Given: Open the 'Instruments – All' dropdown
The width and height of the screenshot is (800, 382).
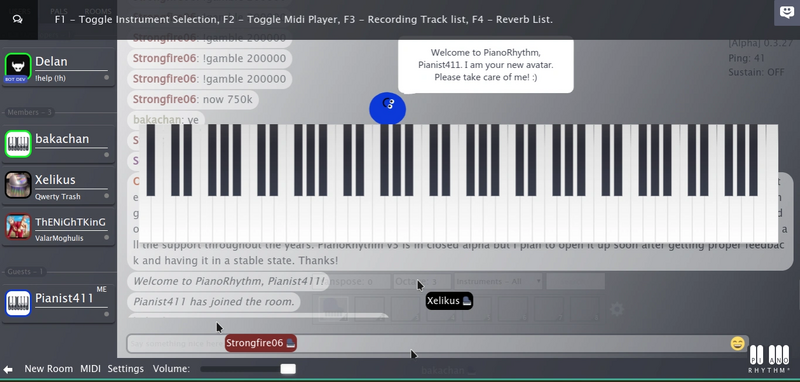Looking at the screenshot, I should point(498,281).
